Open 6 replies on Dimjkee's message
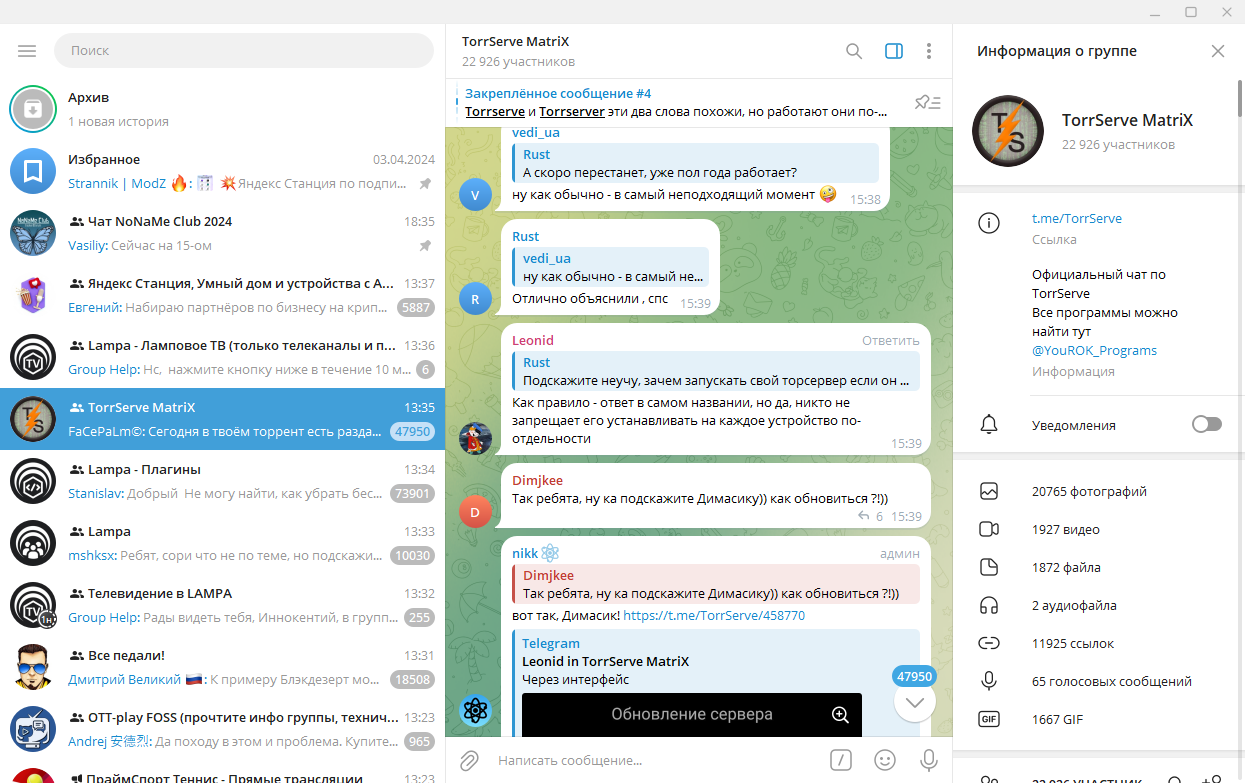Viewport: 1245px width, 783px height. coord(871,516)
